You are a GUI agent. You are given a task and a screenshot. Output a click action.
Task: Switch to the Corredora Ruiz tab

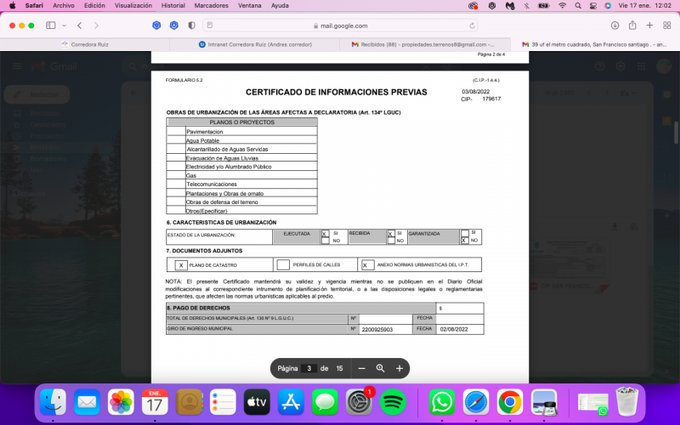click(85, 44)
